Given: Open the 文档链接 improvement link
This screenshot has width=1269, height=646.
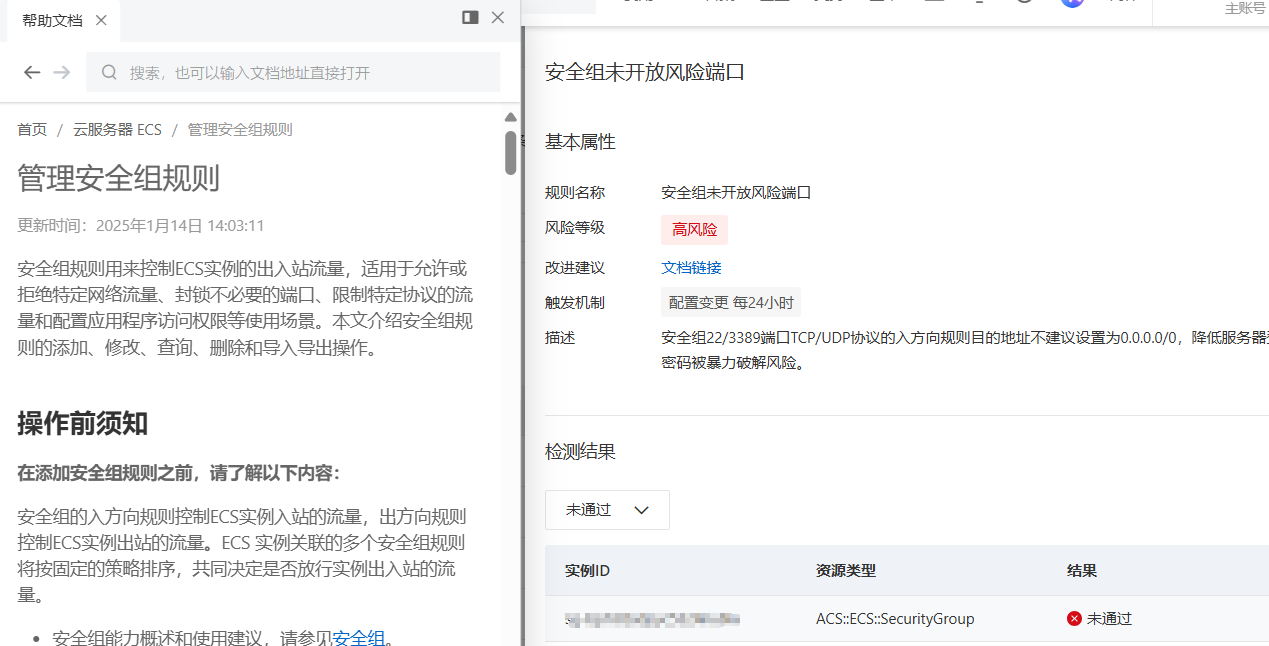Looking at the screenshot, I should pyautogui.click(x=691, y=267).
